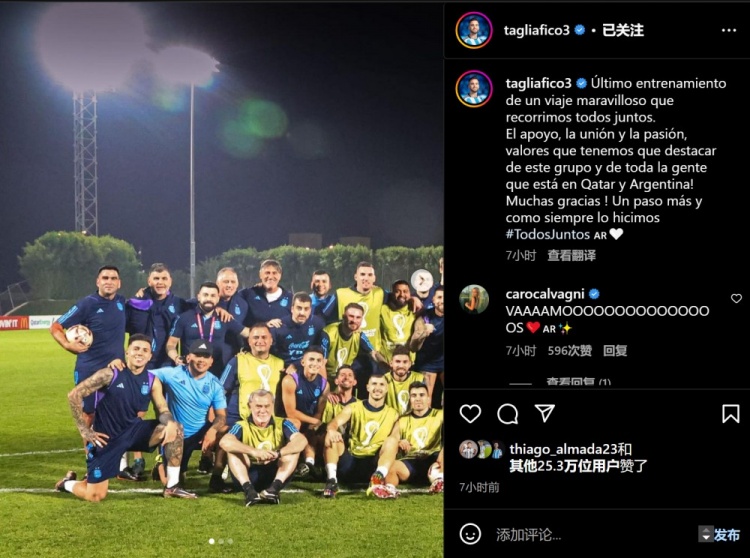
Task: Like the post with the heart icon
Action: [470, 414]
